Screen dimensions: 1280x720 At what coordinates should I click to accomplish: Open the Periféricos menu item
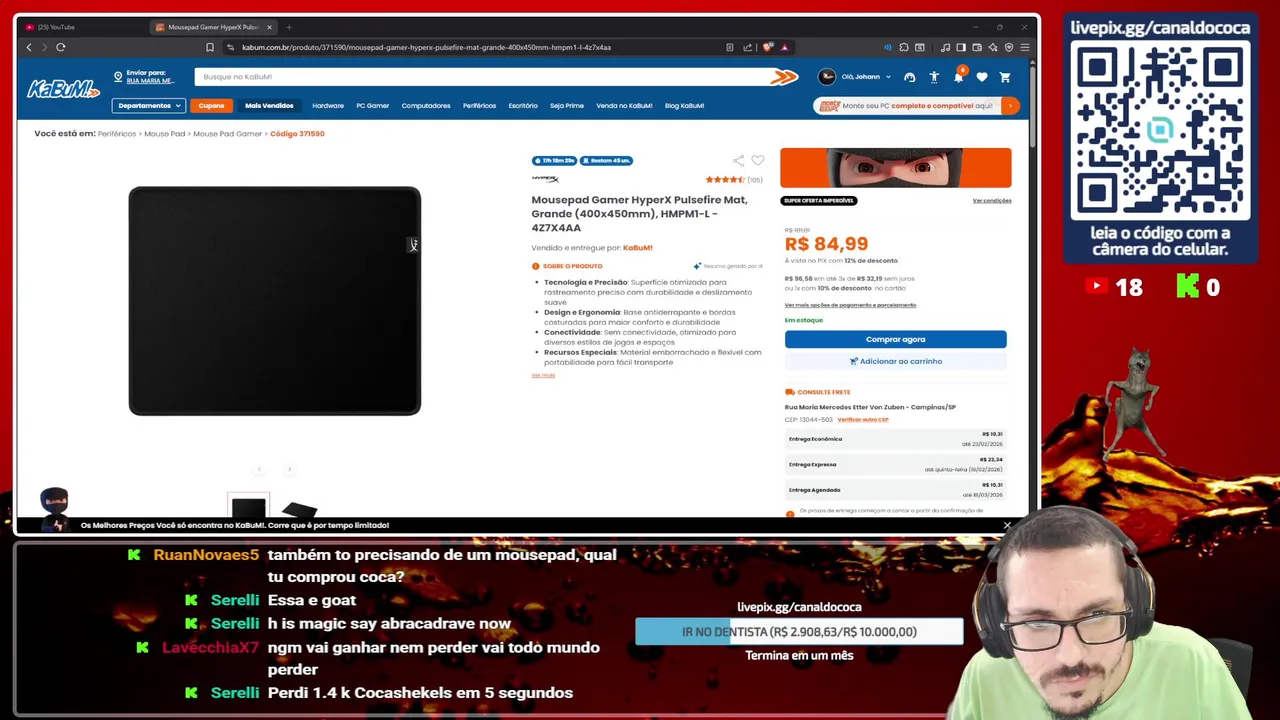click(x=479, y=105)
